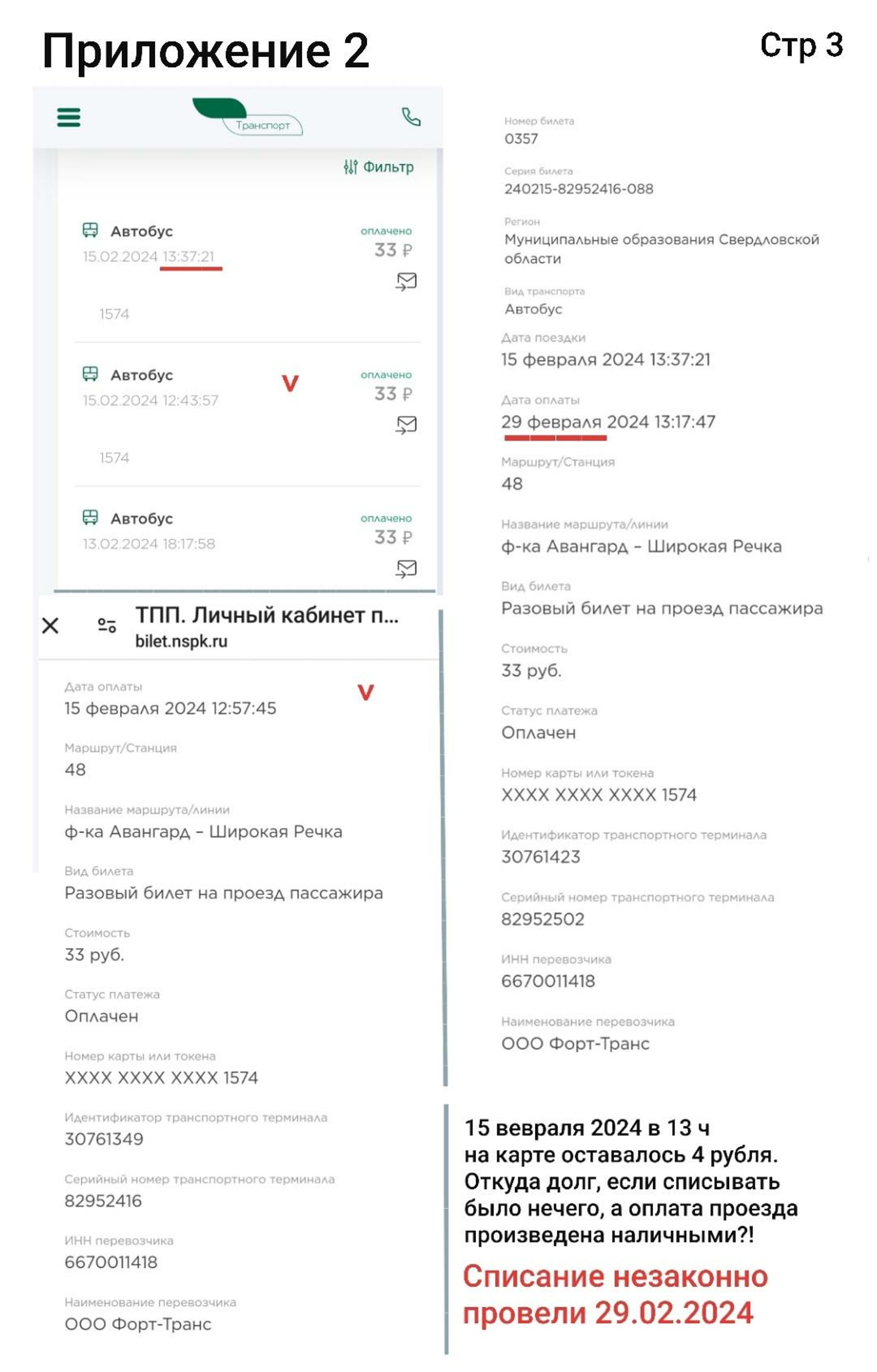
Task: Click bus icon of 15.02.2024 13:37:21 entry
Action: pyautogui.click(x=90, y=230)
